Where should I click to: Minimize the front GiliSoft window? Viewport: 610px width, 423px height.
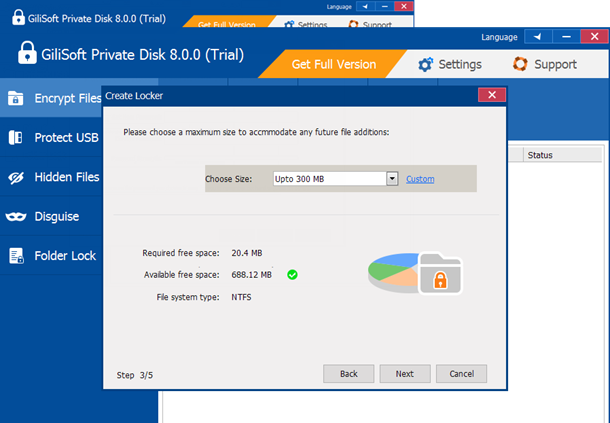[566, 37]
